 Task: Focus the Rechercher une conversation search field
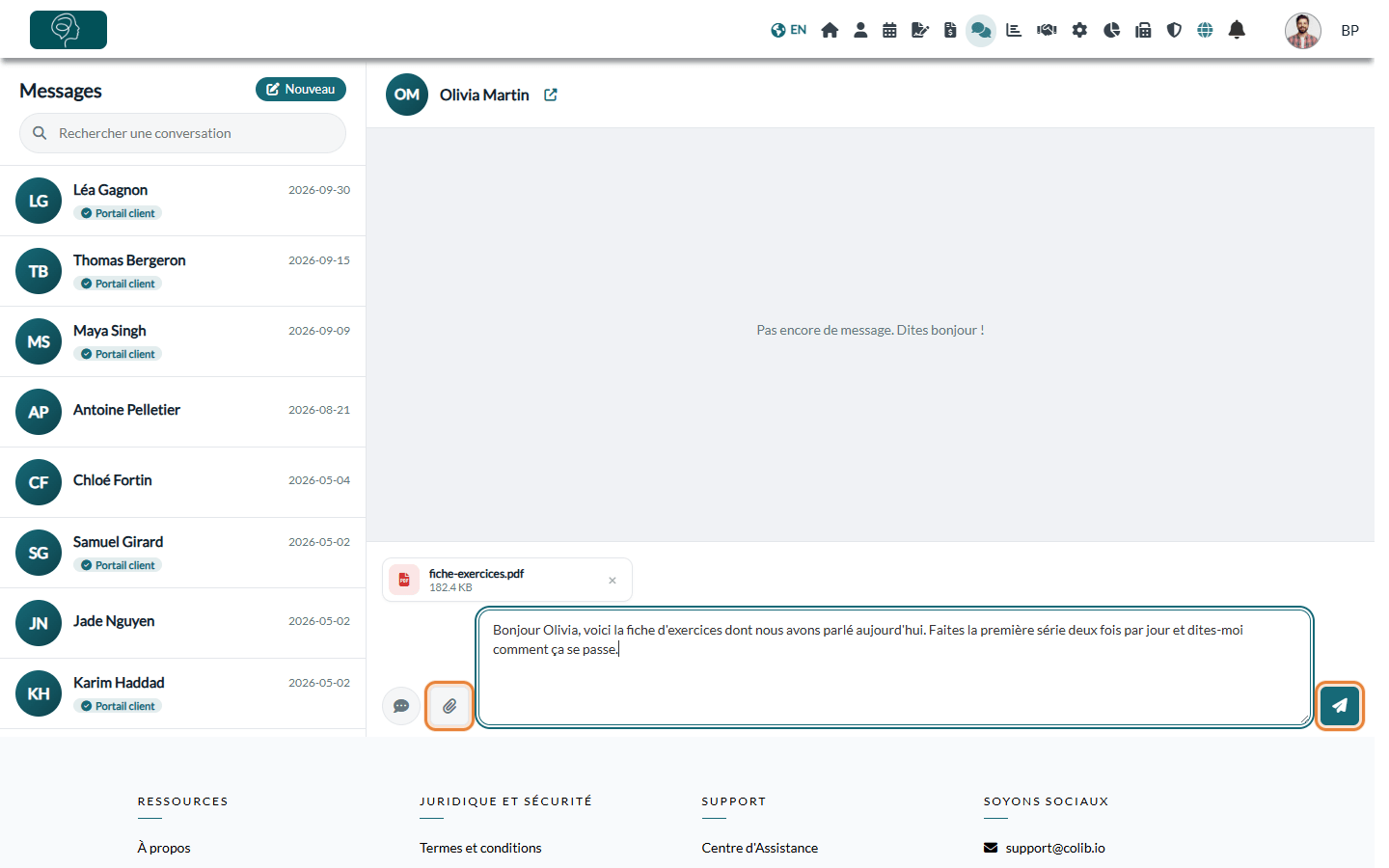coord(182,133)
